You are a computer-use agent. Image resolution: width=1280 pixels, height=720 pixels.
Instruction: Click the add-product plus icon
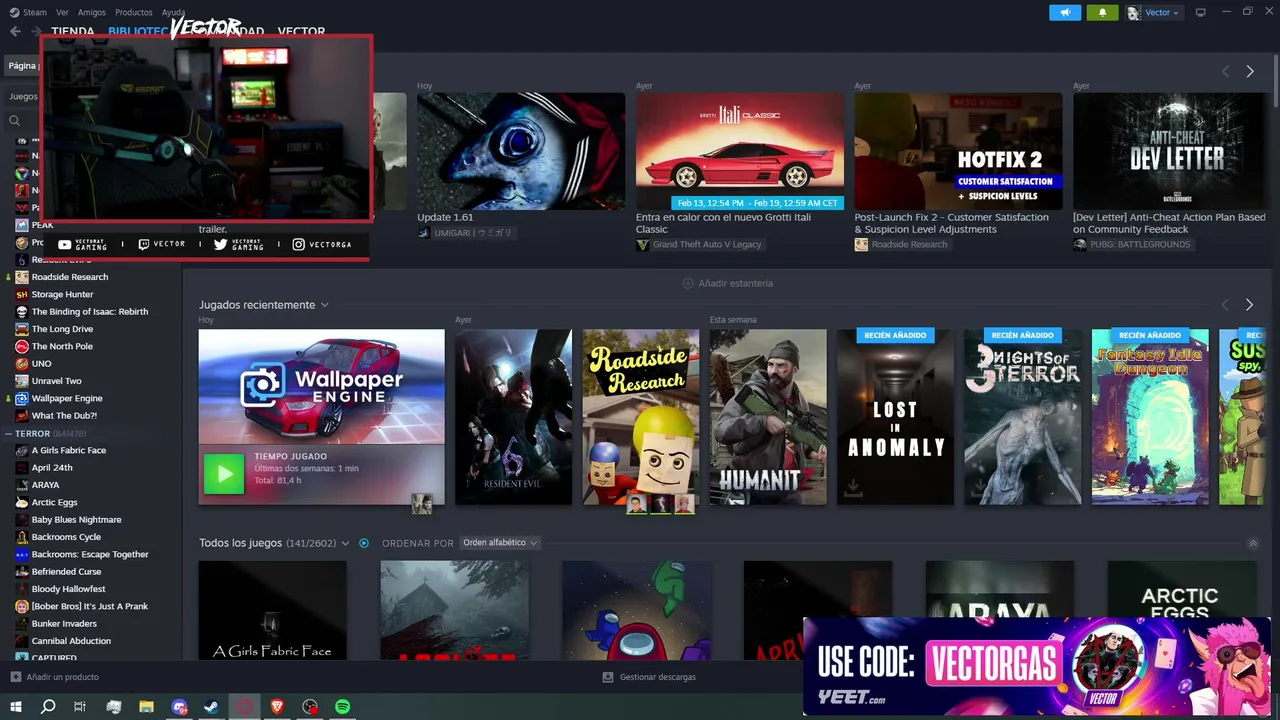[x=15, y=677]
